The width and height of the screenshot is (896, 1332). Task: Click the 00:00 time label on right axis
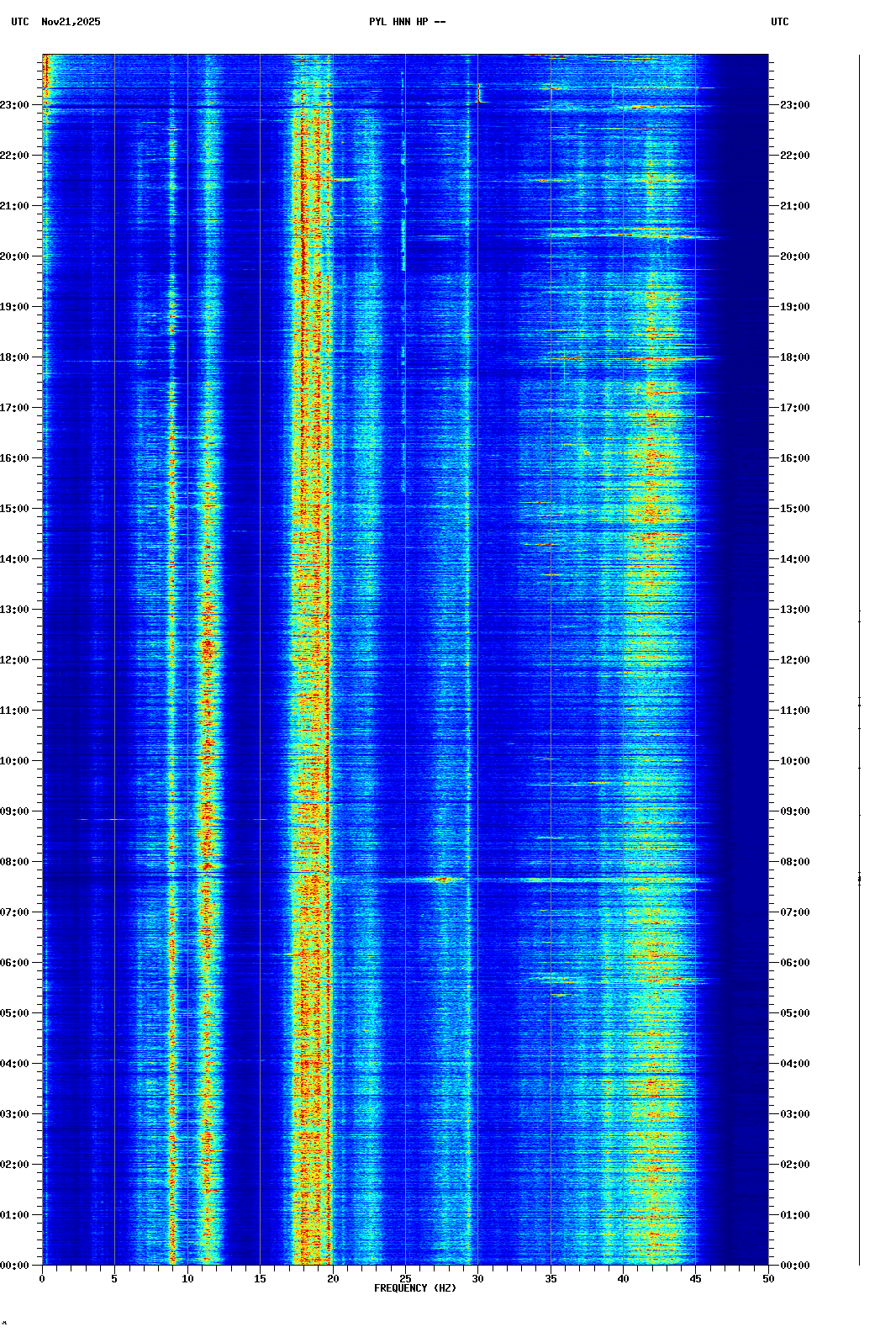794,1266
